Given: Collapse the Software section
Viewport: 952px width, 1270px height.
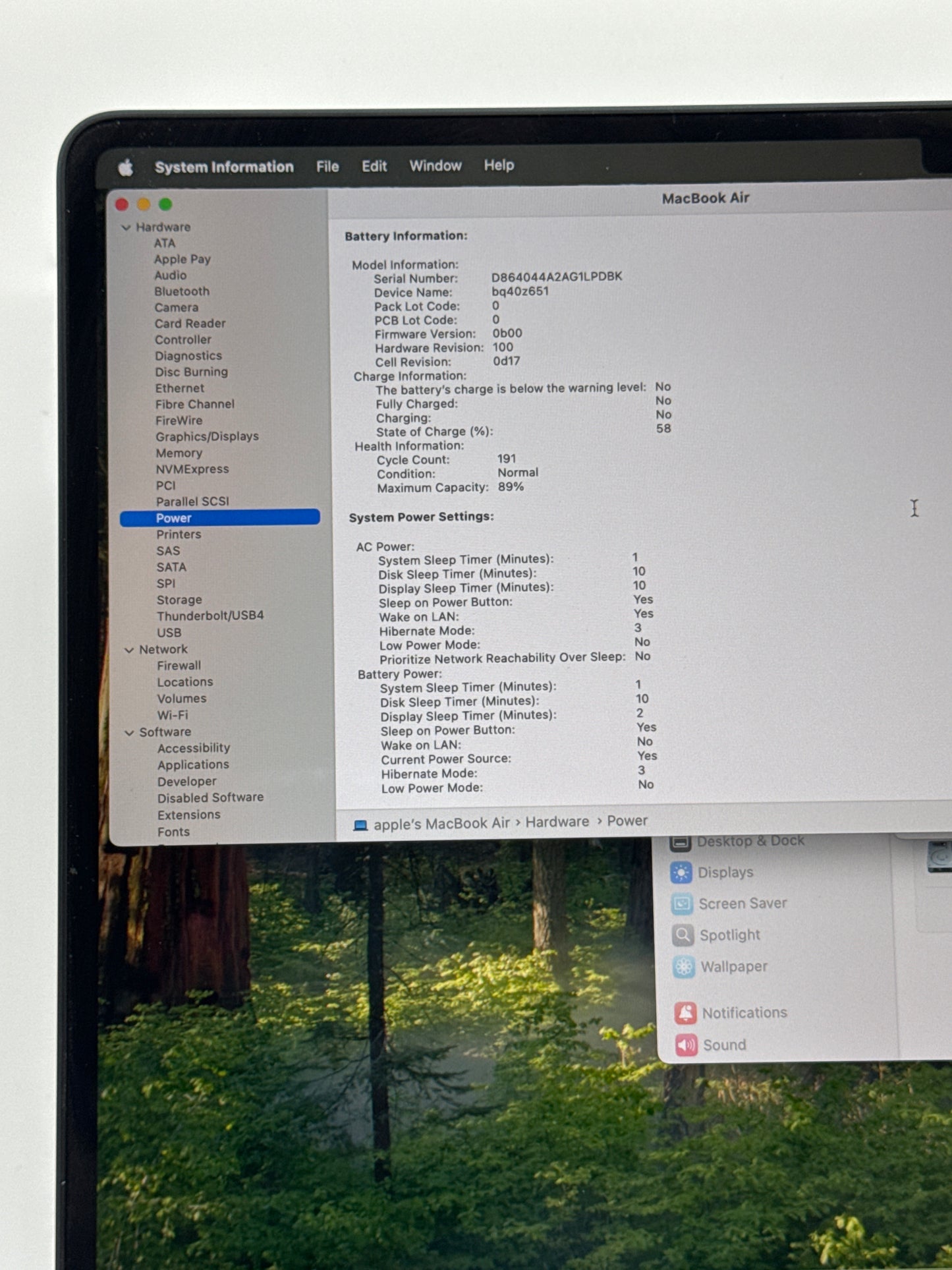Looking at the screenshot, I should tap(130, 732).
